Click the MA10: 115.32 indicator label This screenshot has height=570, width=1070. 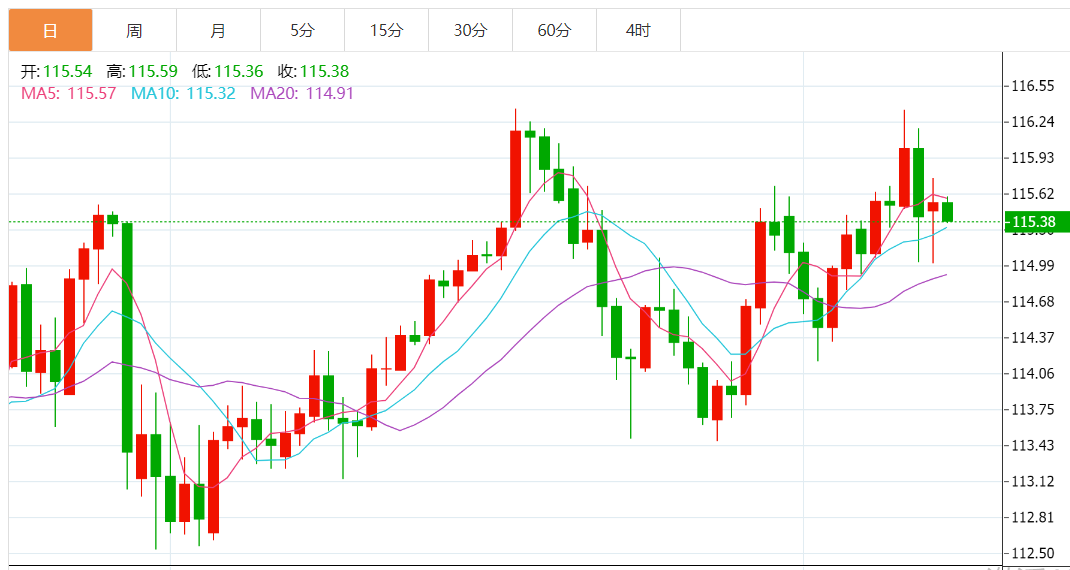(x=183, y=93)
